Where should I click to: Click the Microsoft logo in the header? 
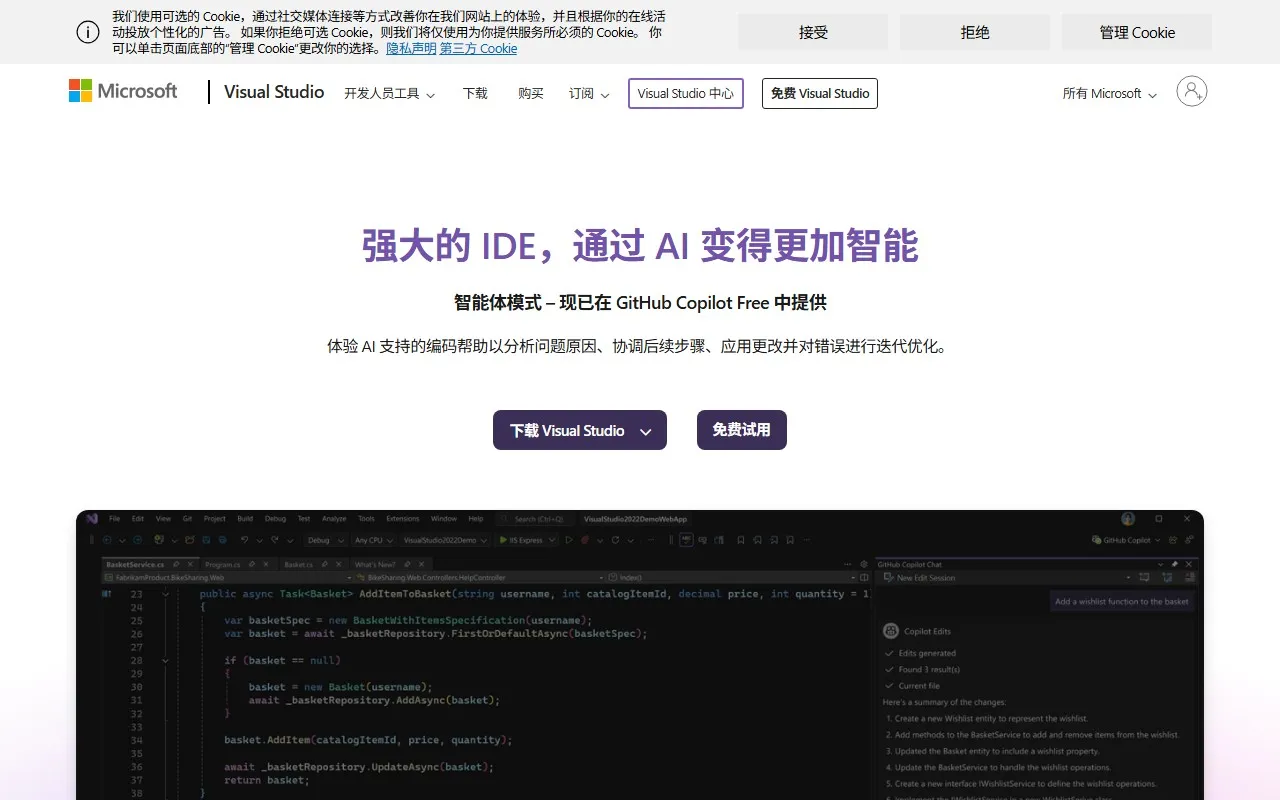(122, 91)
